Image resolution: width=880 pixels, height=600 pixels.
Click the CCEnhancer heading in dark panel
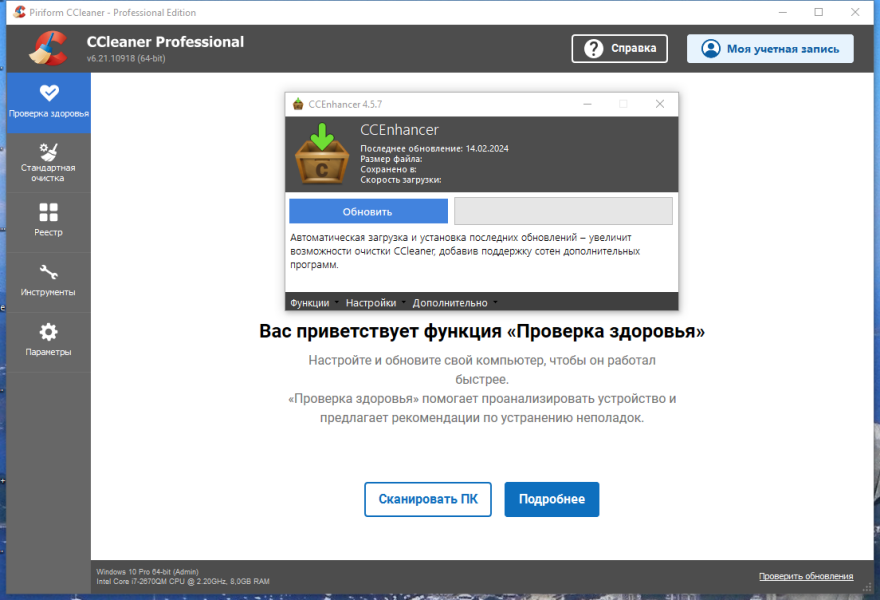(x=400, y=130)
